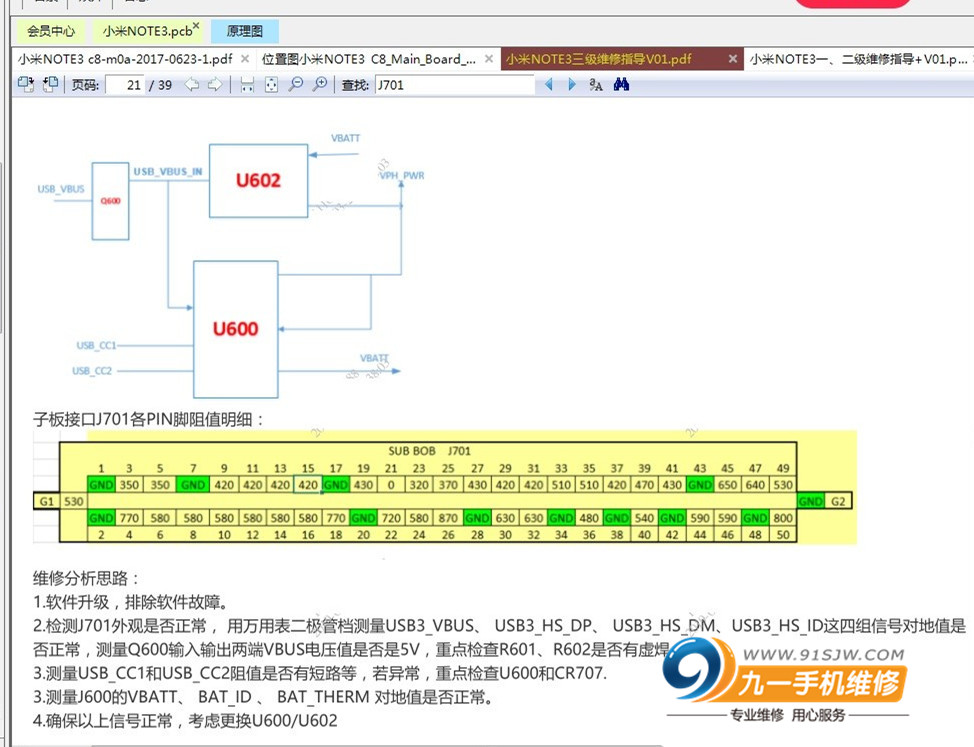Go to the next page arrow
The height and width of the screenshot is (747, 974).
[215, 84]
